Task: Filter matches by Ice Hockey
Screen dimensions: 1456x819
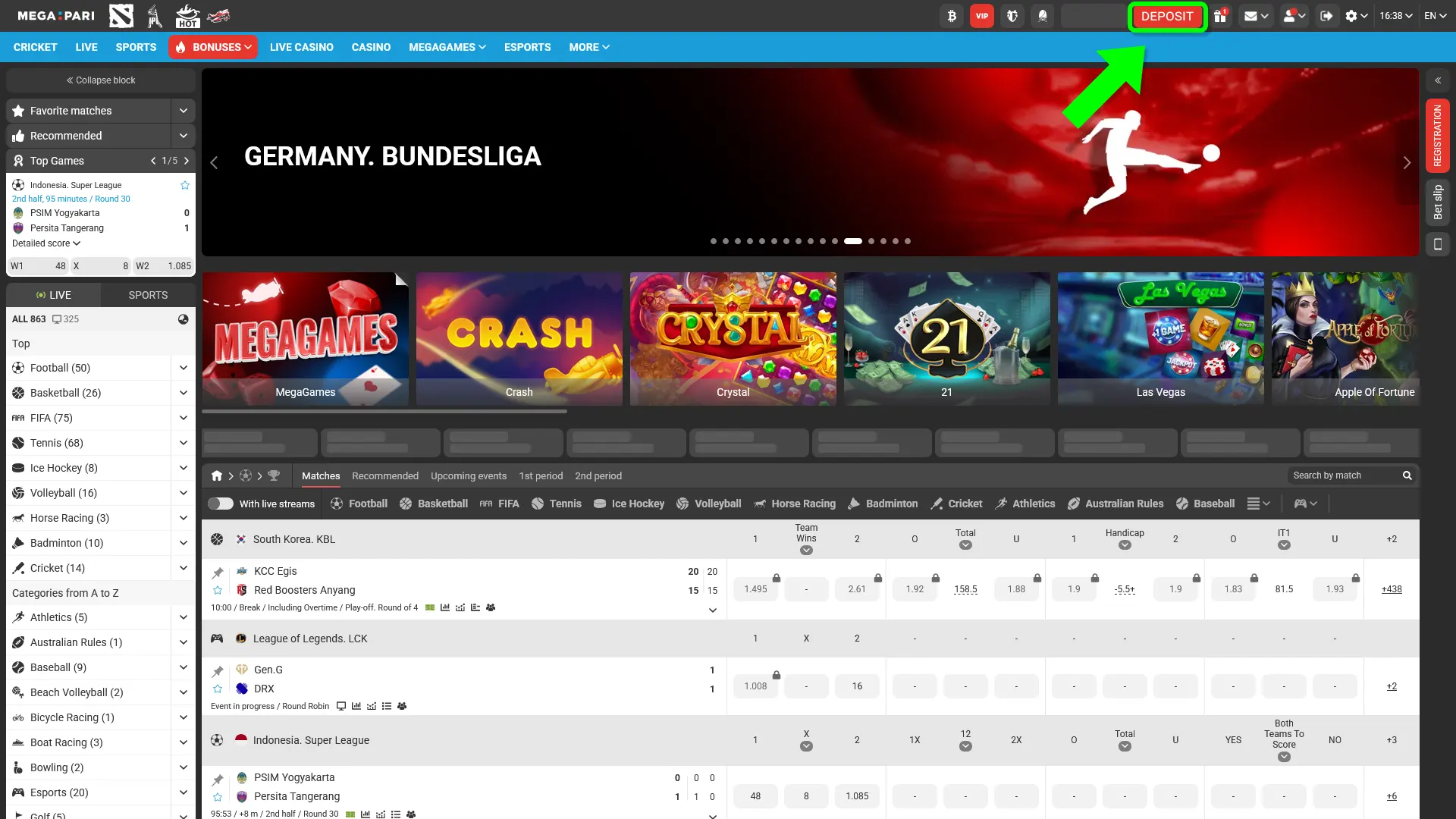Action: tap(628, 504)
